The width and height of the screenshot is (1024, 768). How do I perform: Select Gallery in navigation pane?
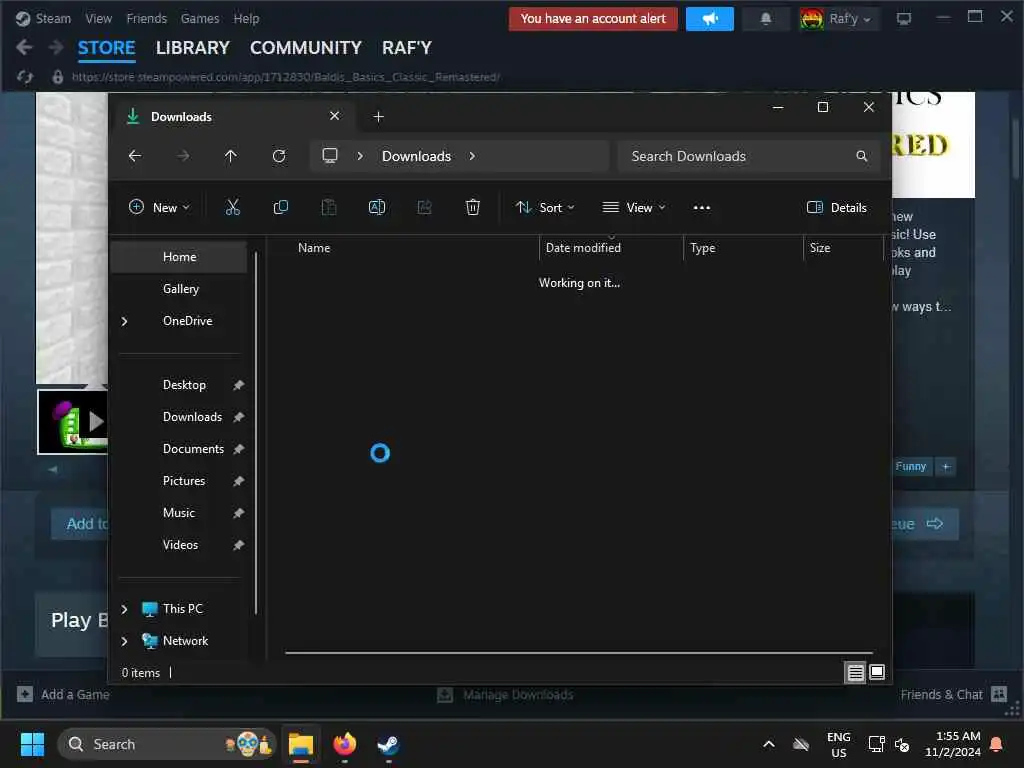click(179, 289)
